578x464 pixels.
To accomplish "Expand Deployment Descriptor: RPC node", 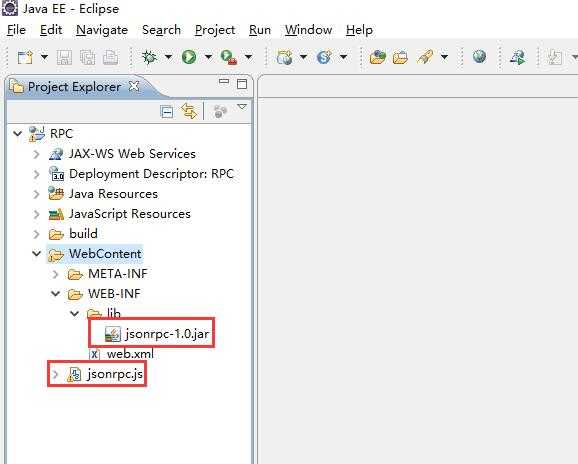I will coord(36,174).
